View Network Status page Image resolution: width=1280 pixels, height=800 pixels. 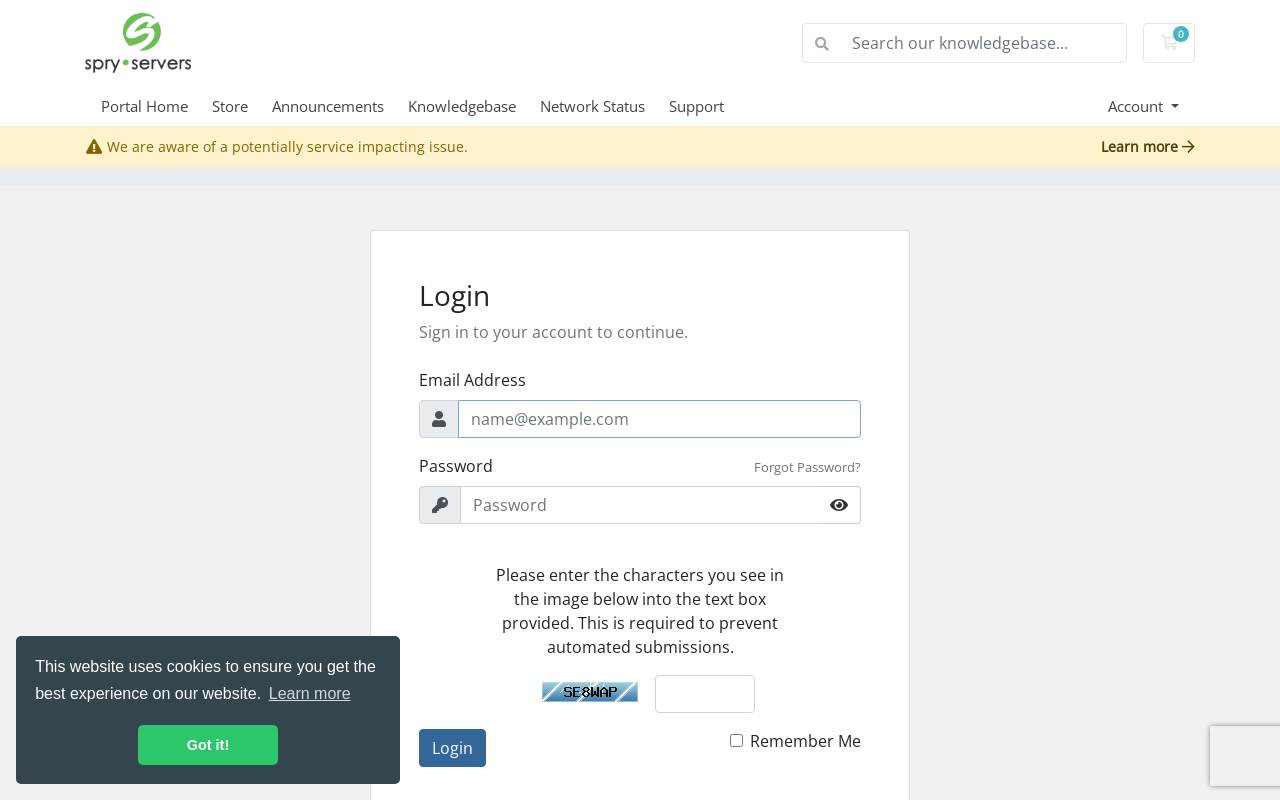point(592,106)
